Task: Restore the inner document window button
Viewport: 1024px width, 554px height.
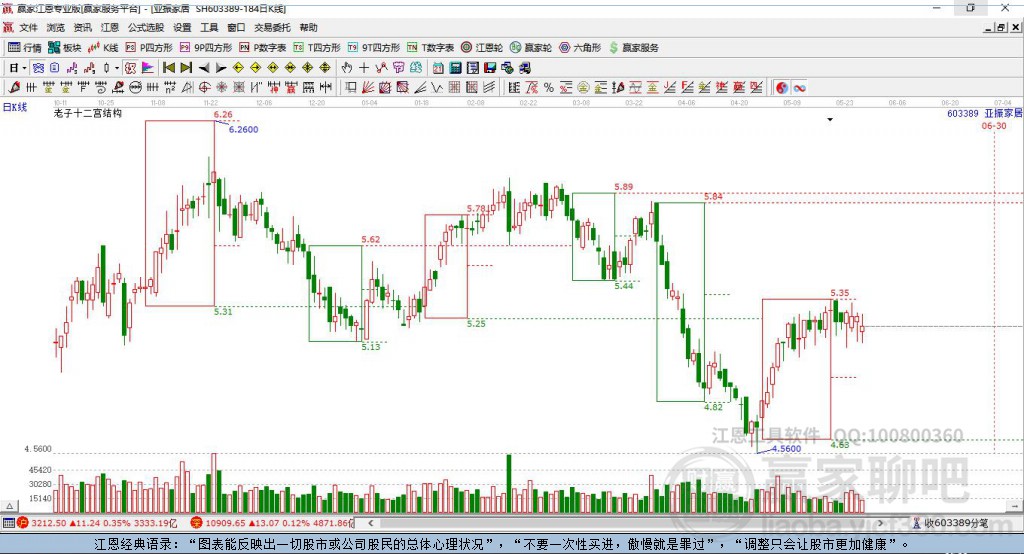Action: tap(1001, 27)
